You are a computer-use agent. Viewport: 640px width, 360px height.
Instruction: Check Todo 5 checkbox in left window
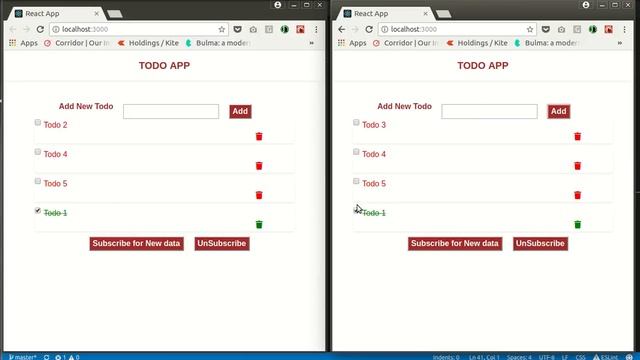(38, 181)
